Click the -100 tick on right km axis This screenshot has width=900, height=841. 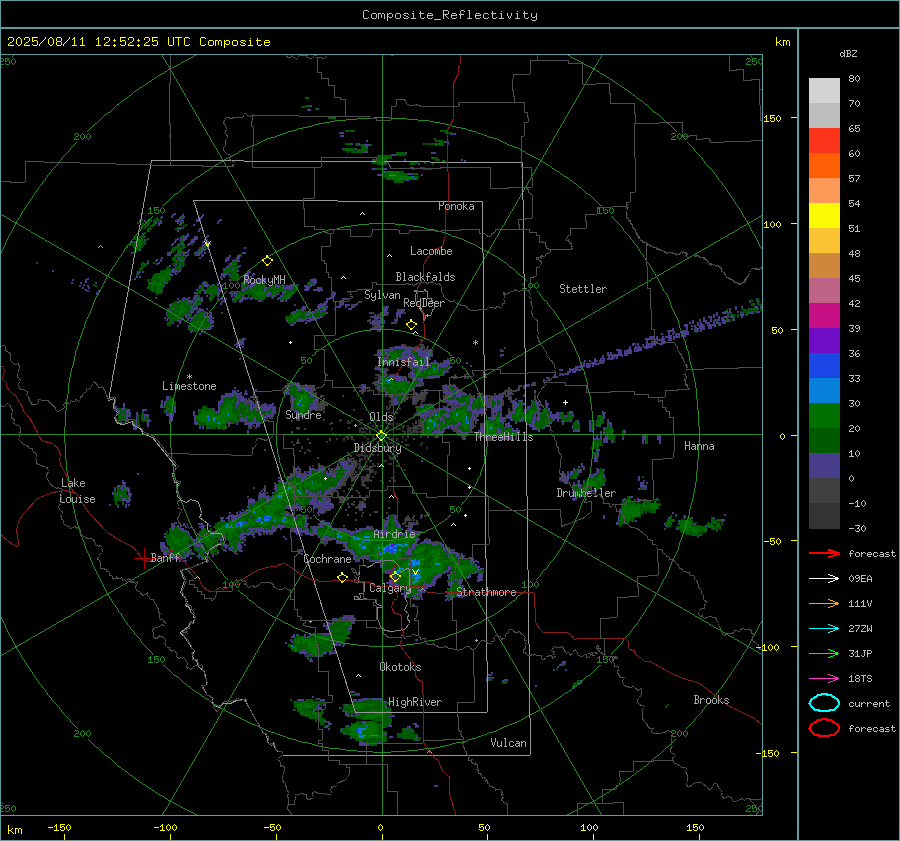click(767, 647)
